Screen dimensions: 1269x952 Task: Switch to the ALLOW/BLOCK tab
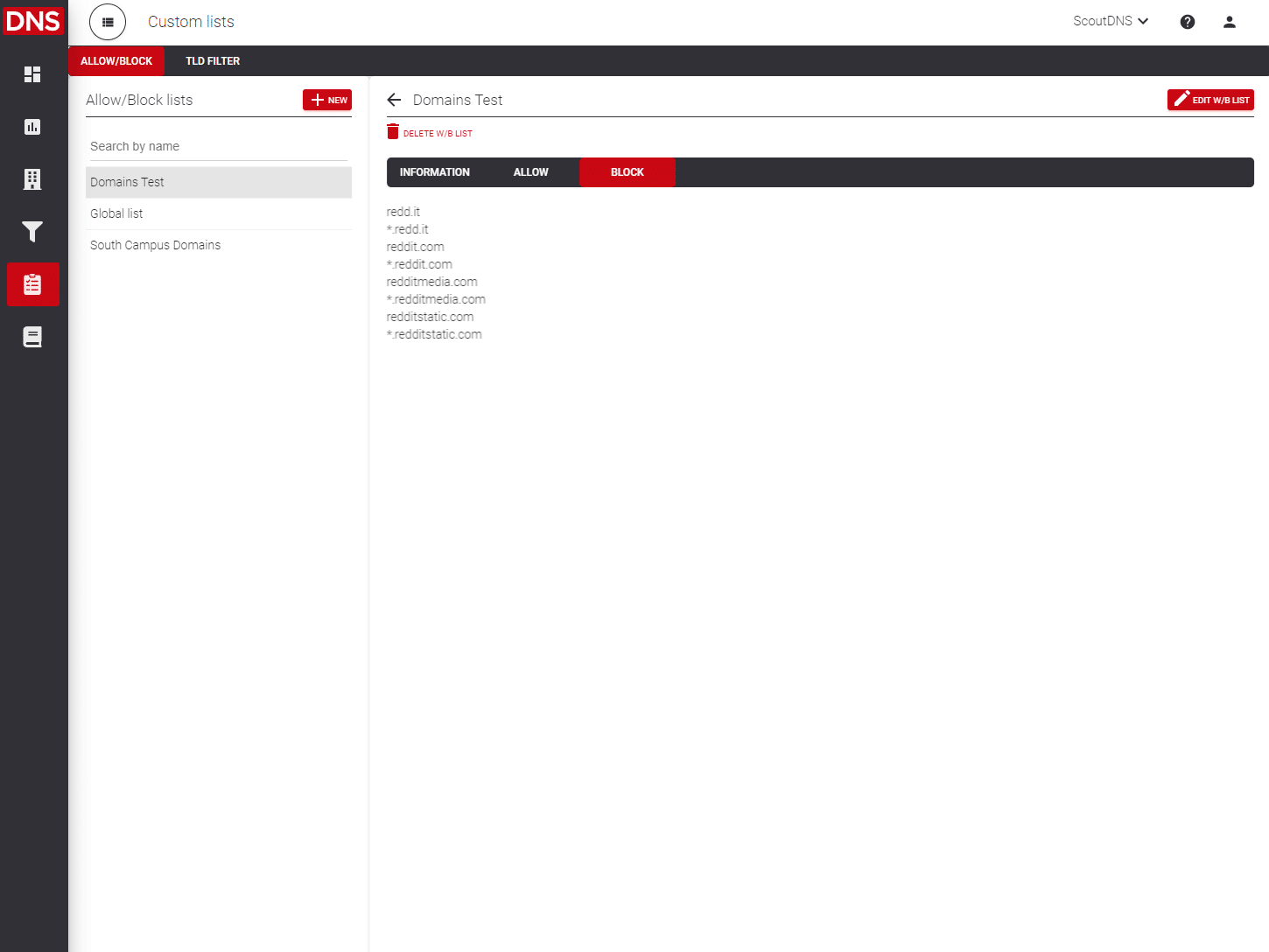point(116,61)
